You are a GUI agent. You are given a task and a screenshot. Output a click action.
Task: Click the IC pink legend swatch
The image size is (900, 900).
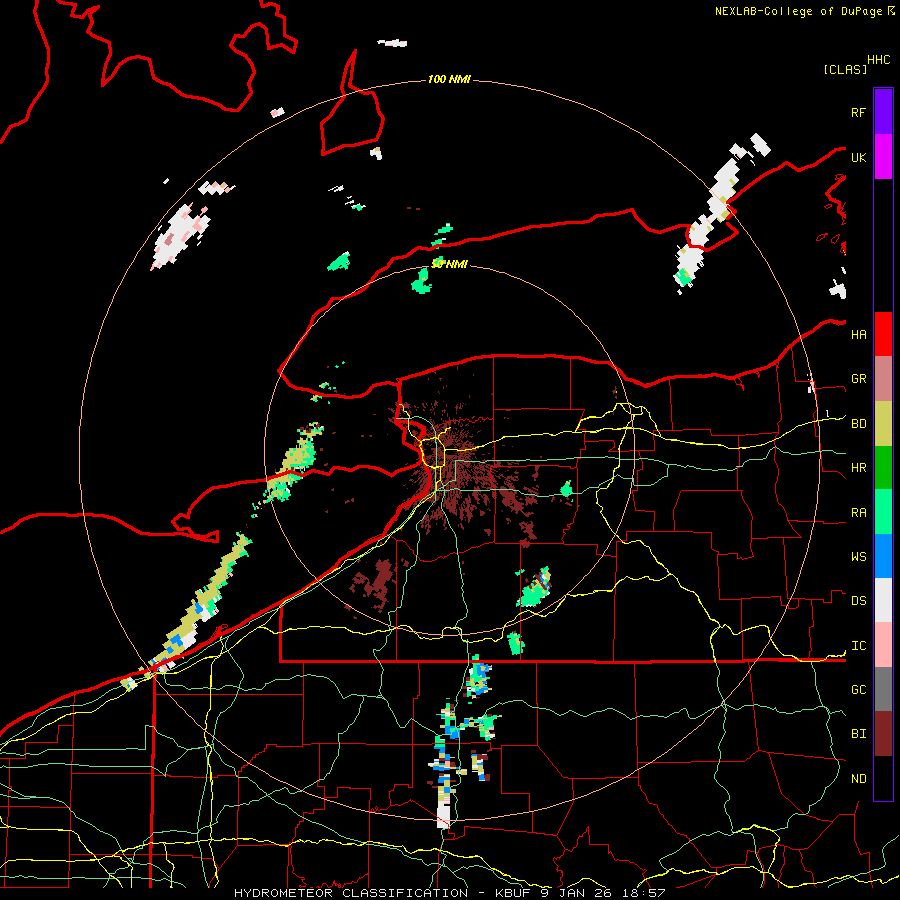point(883,645)
